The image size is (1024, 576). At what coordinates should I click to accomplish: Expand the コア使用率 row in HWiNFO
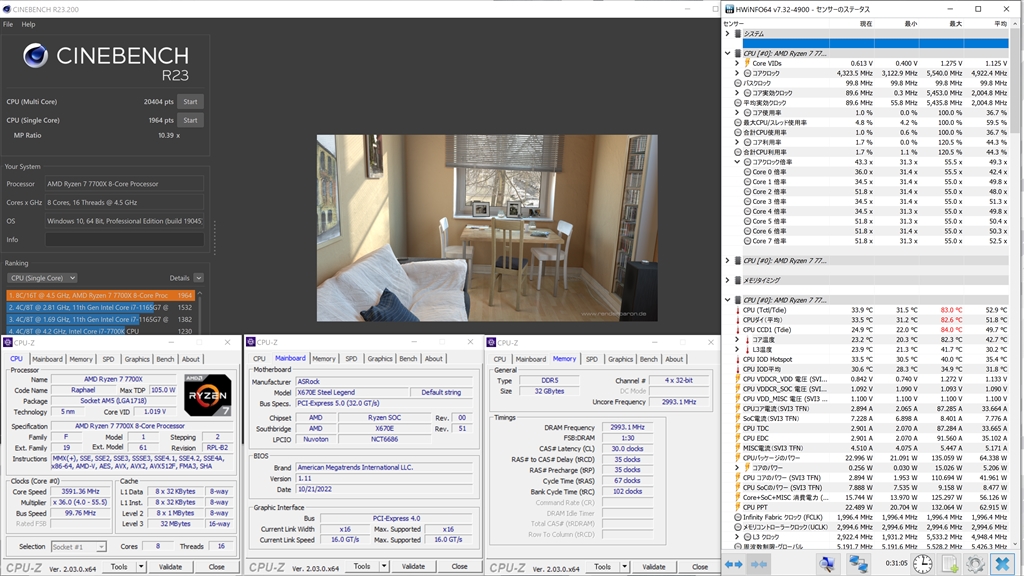(x=737, y=112)
